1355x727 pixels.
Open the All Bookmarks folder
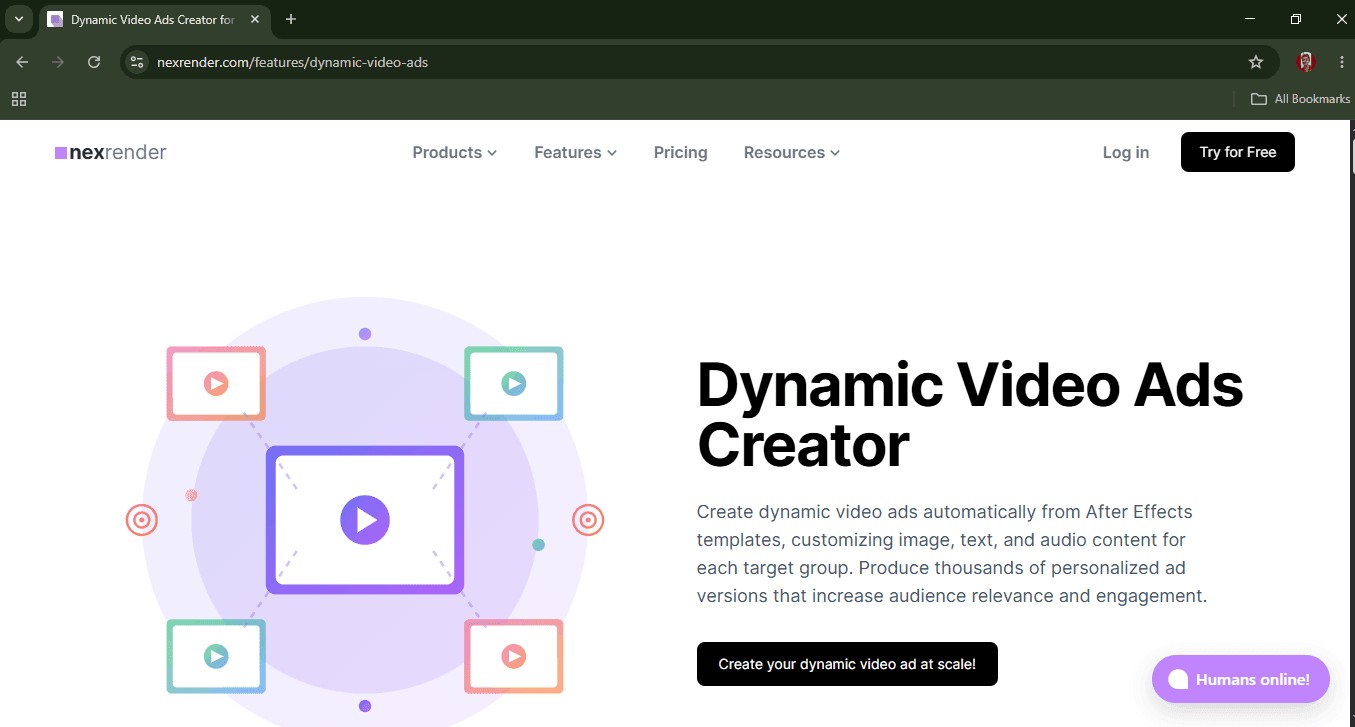pyautogui.click(x=1300, y=99)
